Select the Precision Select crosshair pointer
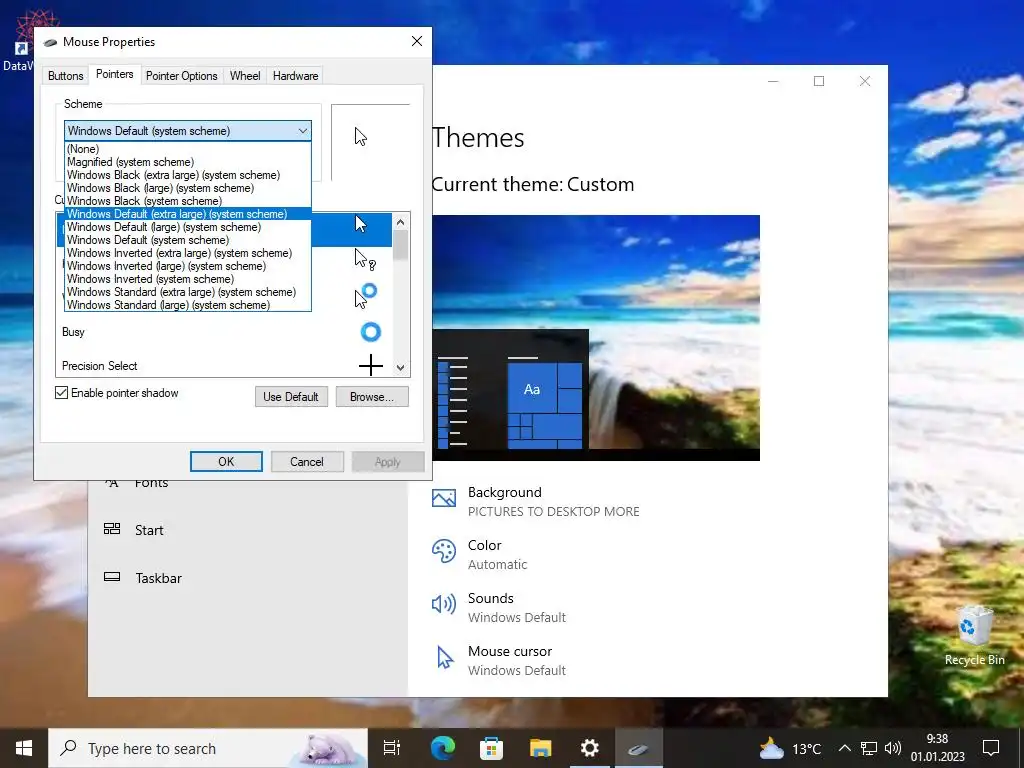This screenshot has height=768, width=1024. point(370,365)
